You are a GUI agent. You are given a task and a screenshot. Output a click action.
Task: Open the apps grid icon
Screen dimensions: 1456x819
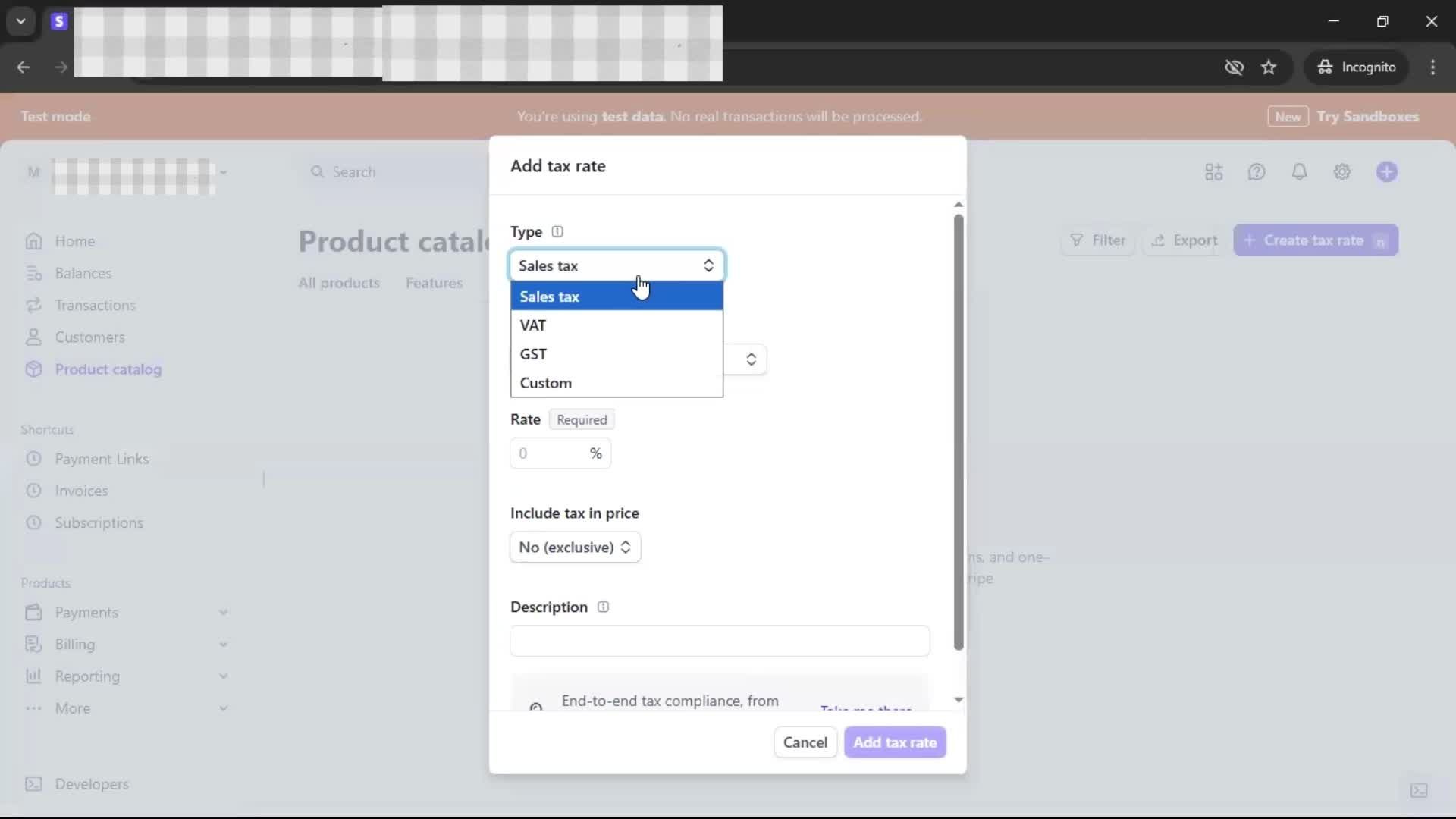(1213, 172)
